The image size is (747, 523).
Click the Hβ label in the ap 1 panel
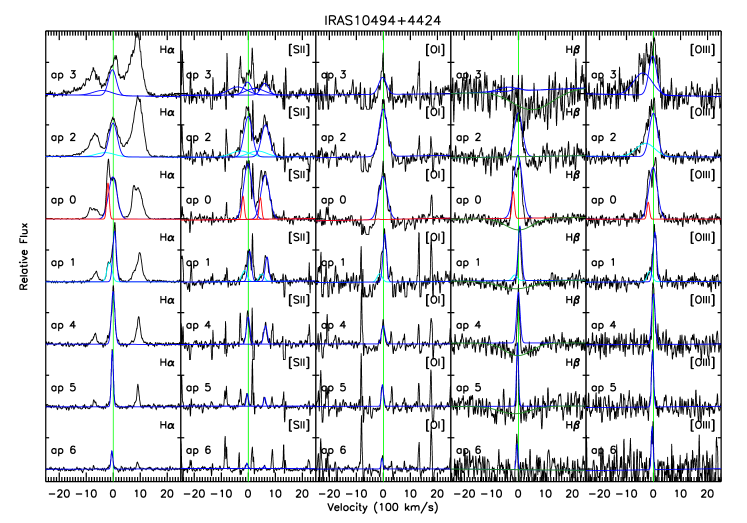click(x=573, y=237)
